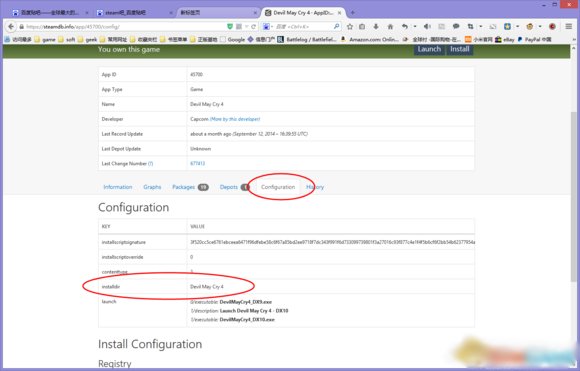Viewport: 580px width, 371px height.
Task: Bookmark this page with the star icon
Action: tap(350, 27)
